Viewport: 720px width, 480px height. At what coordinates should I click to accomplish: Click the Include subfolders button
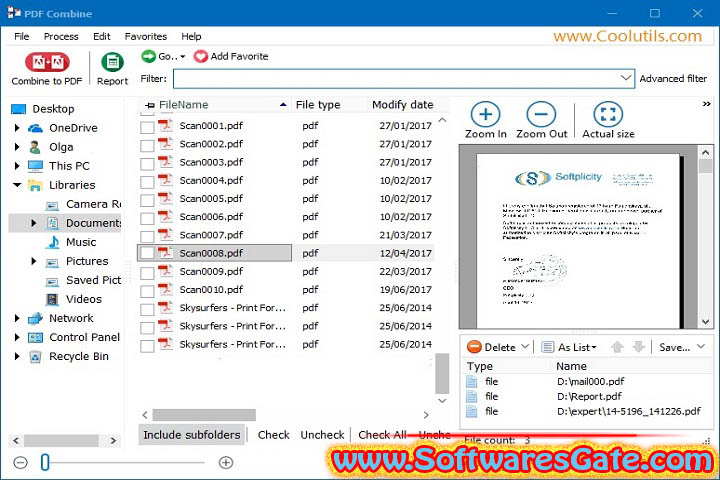191,435
